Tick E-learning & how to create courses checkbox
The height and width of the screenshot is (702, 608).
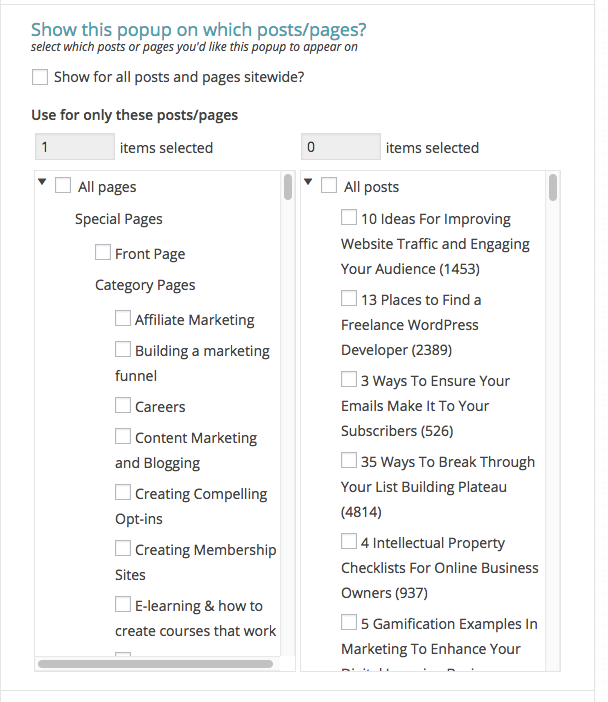(123, 605)
